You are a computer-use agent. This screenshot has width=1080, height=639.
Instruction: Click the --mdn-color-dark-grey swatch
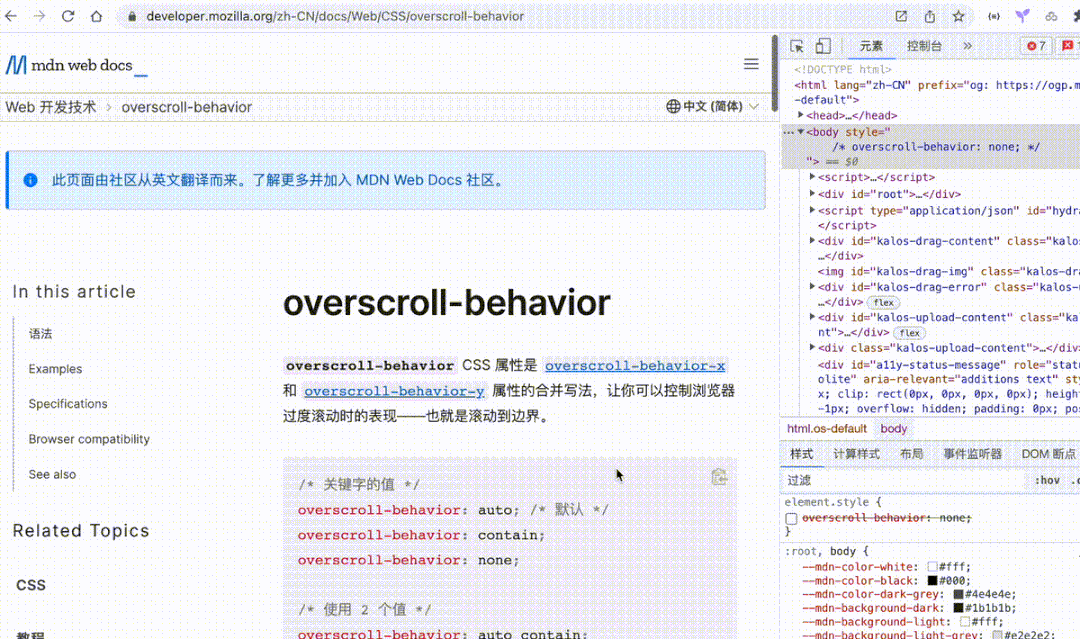[958, 594]
